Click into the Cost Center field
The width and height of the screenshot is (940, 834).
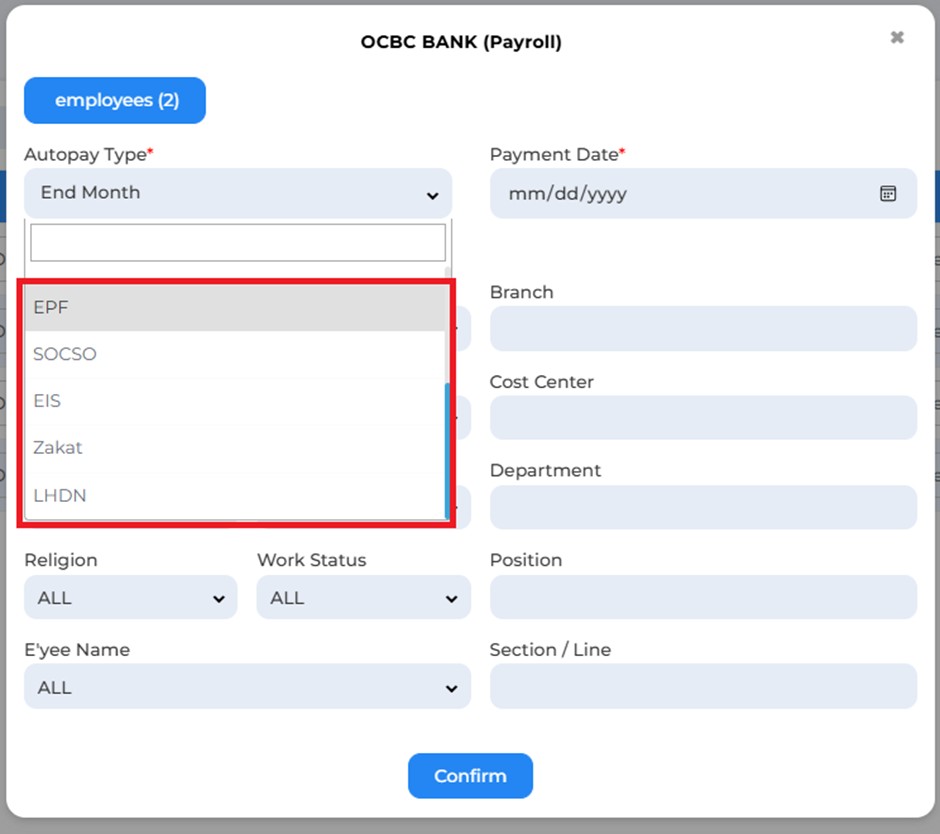point(703,417)
